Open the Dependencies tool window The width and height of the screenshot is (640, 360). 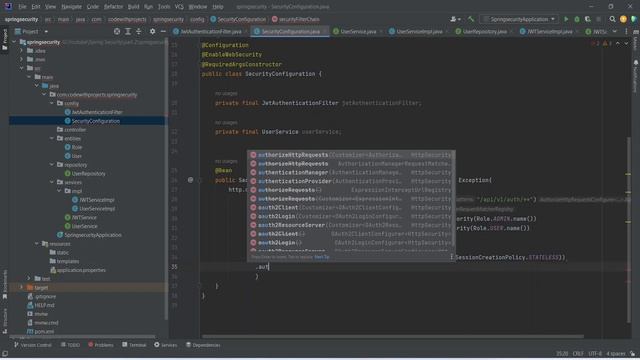203,345
